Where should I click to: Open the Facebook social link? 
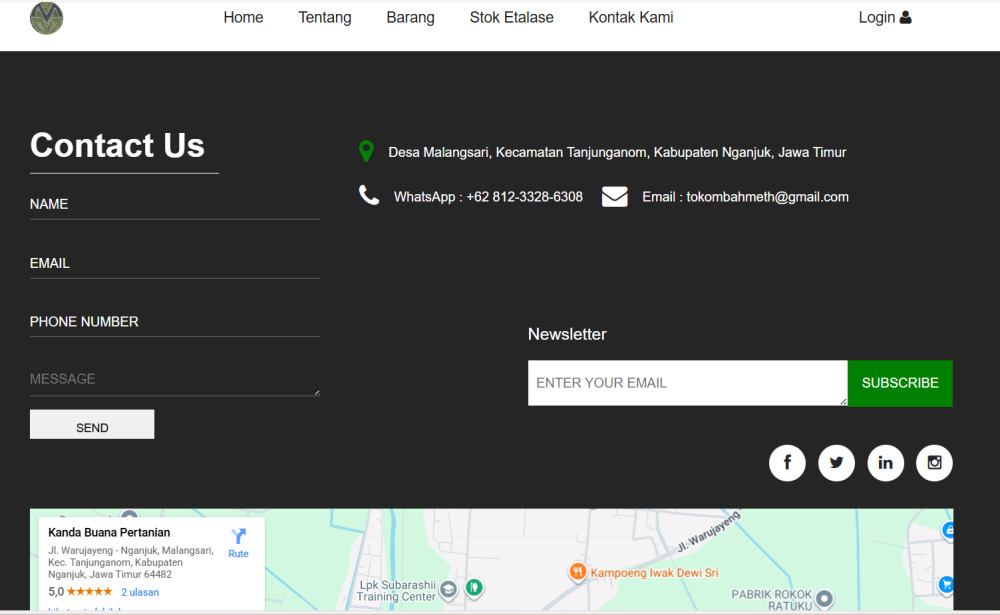[787, 463]
